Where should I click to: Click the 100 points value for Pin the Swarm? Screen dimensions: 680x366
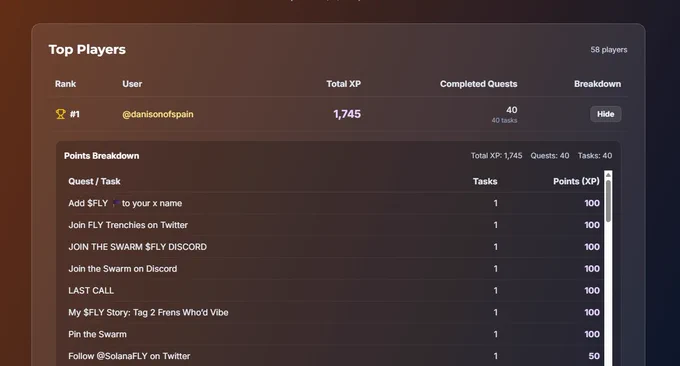(592, 334)
